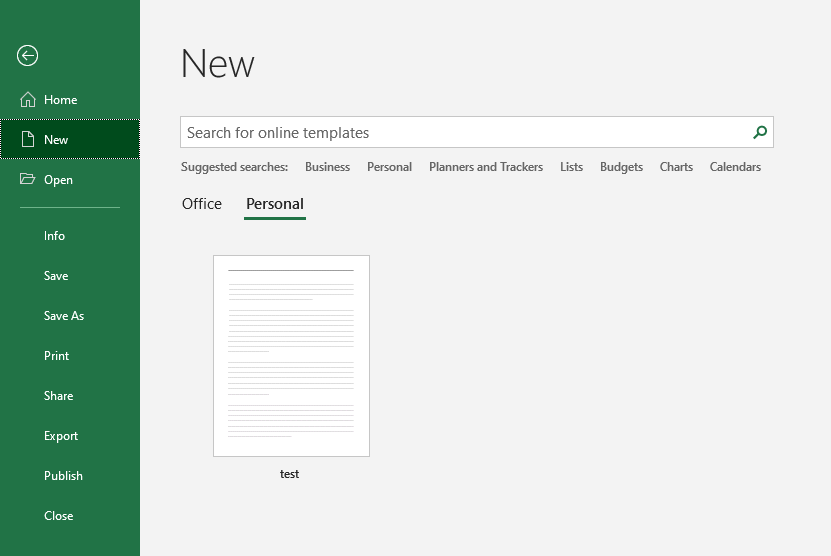This screenshot has width=831, height=556.
Task: Click the 'test' template name label
Action: coord(289,474)
